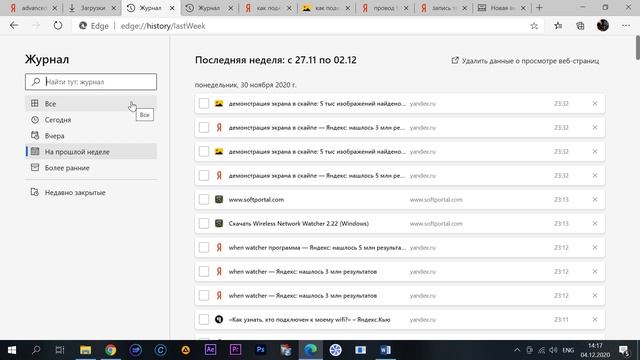Open the notification center icon
640x360 pixels.
pos(624,350)
